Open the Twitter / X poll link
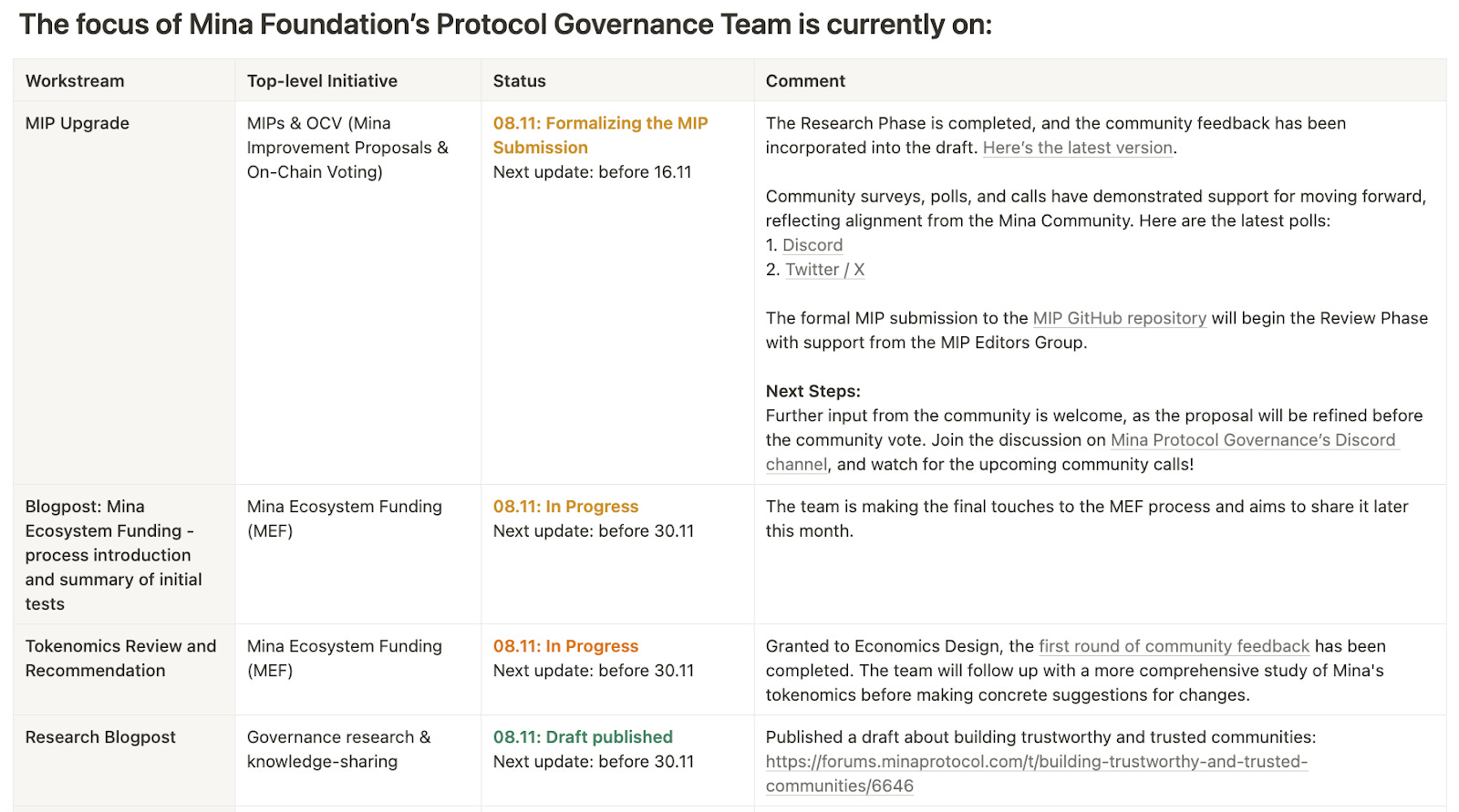The width and height of the screenshot is (1459, 812). [825, 270]
